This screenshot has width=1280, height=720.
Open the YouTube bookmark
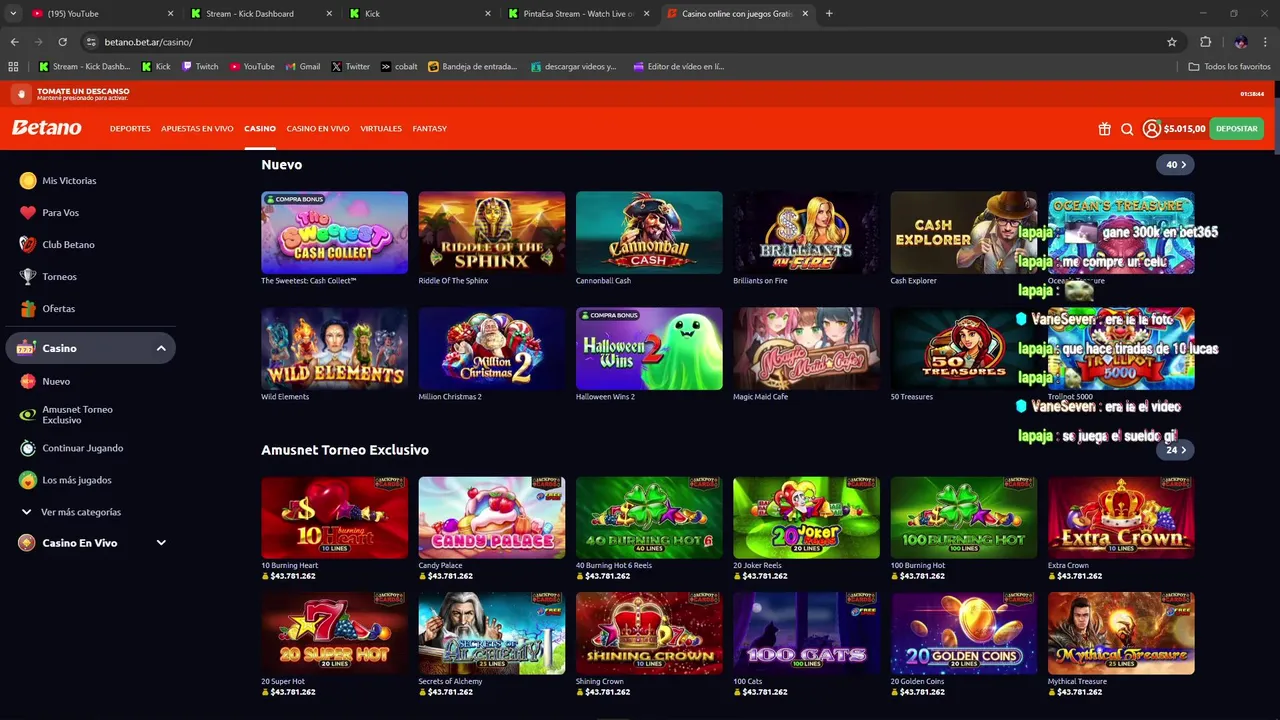point(252,67)
